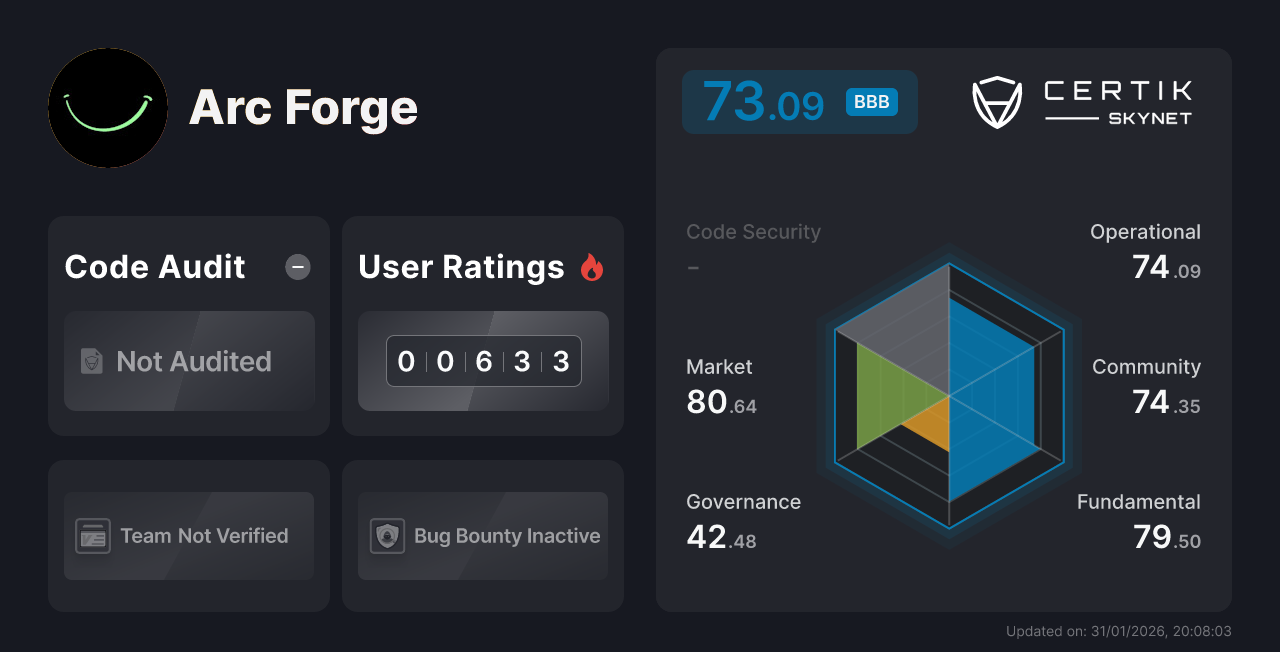The height and width of the screenshot is (652, 1280).
Task: Select the Governance 42.48 metric
Action: click(x=744, y=520)
